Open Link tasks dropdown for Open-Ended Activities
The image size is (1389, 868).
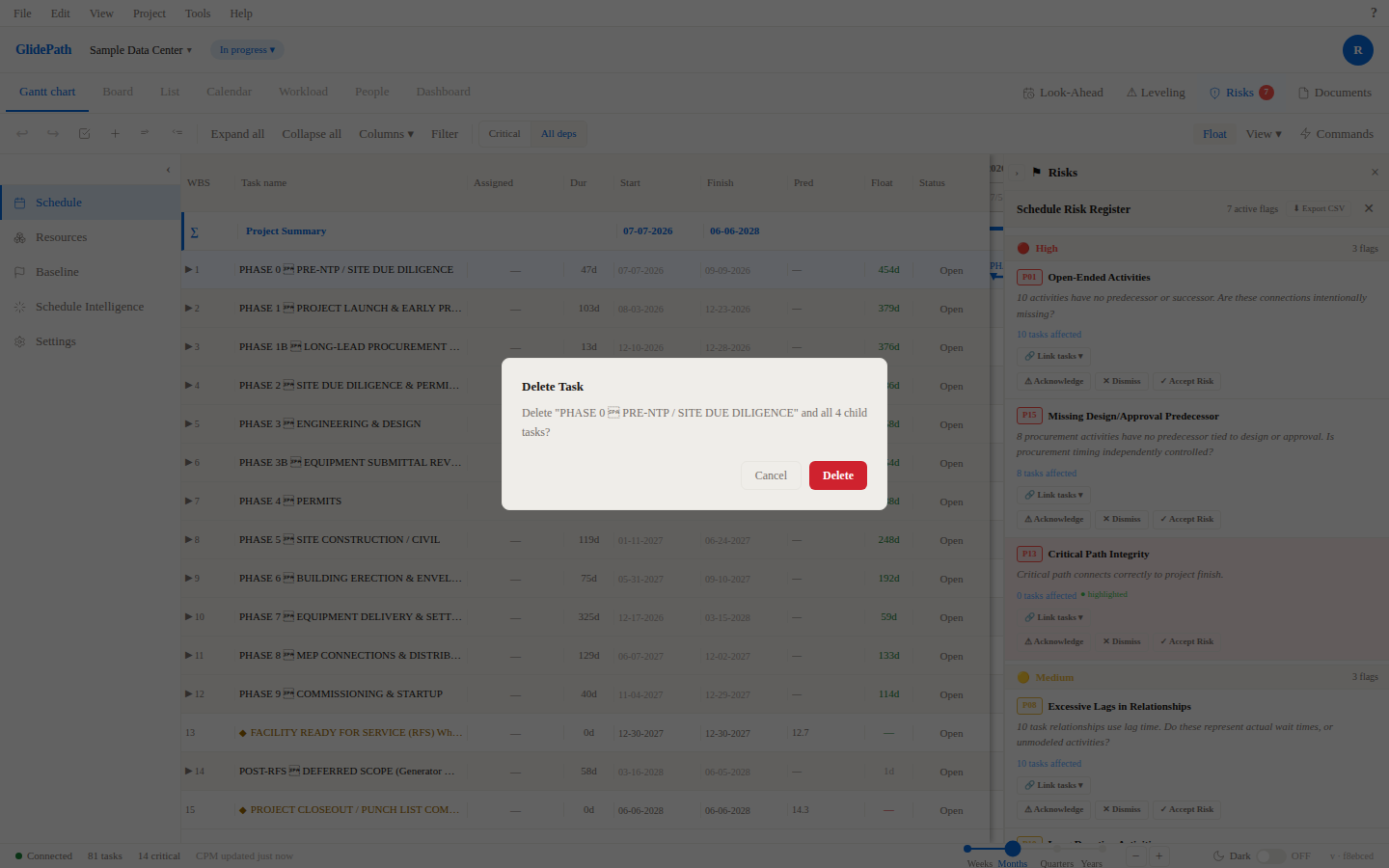point(1053,356)
